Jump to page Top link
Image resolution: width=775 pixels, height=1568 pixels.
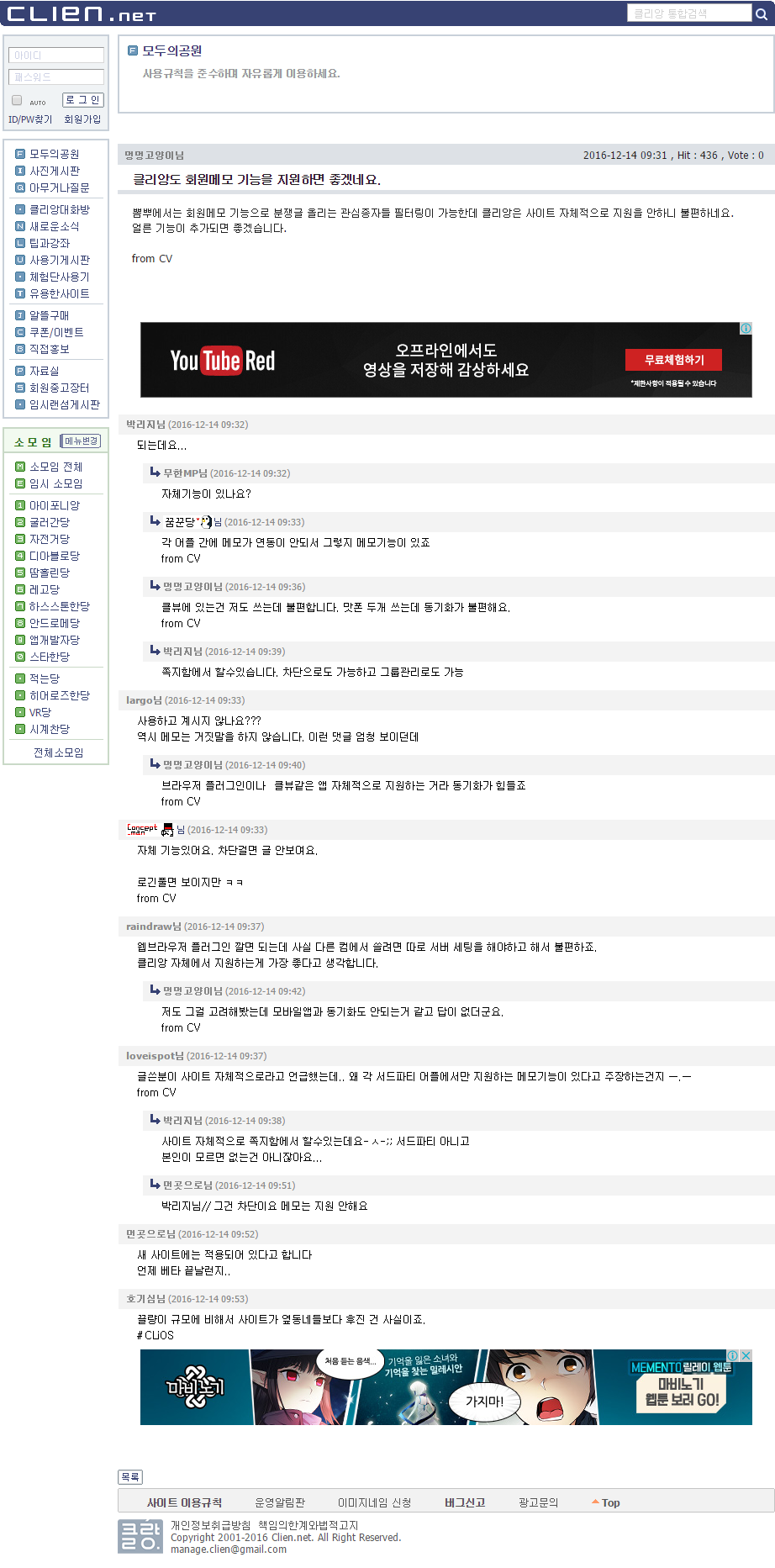click(x=606, y=1502)
